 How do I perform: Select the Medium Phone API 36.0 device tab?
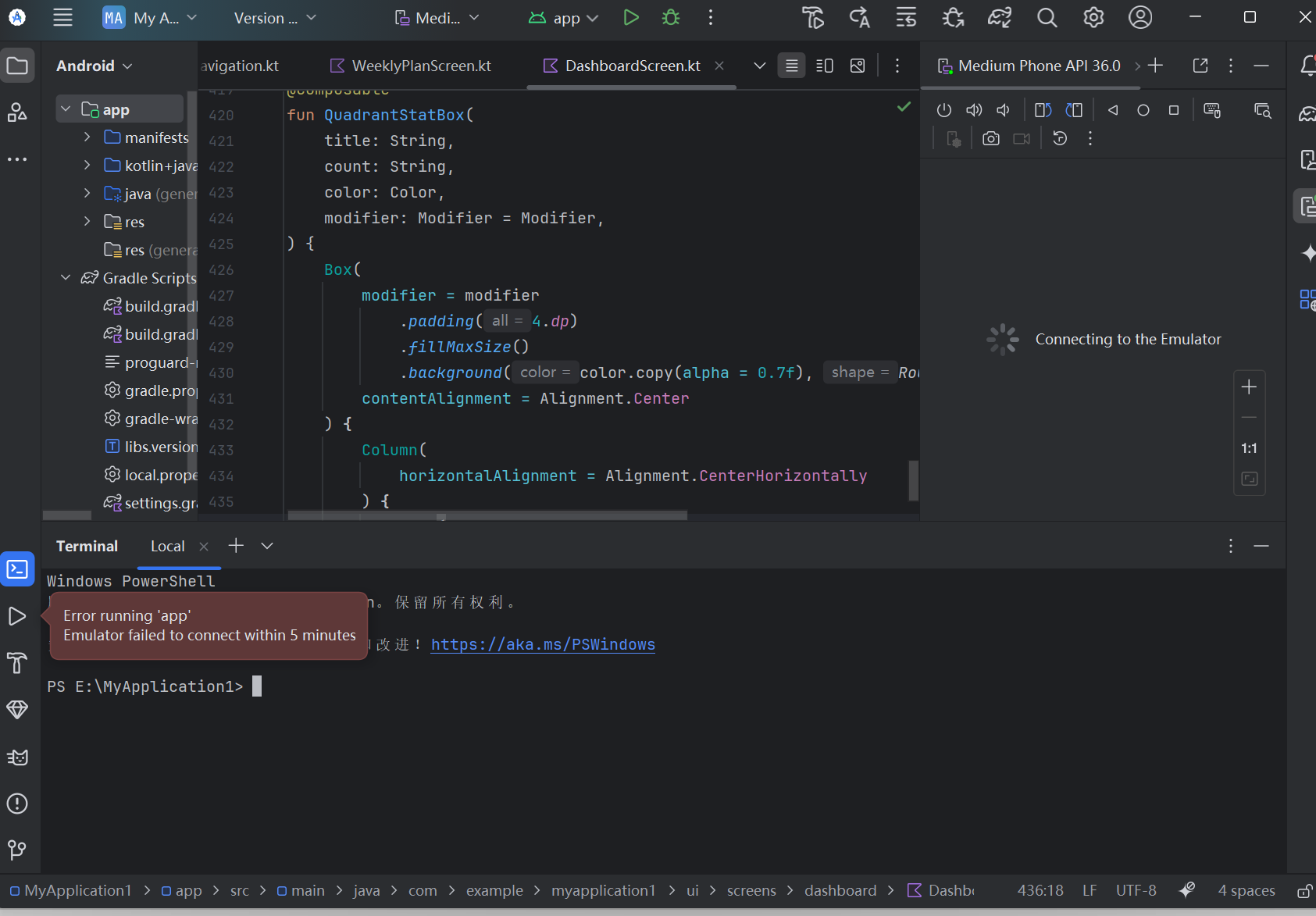1029,66
